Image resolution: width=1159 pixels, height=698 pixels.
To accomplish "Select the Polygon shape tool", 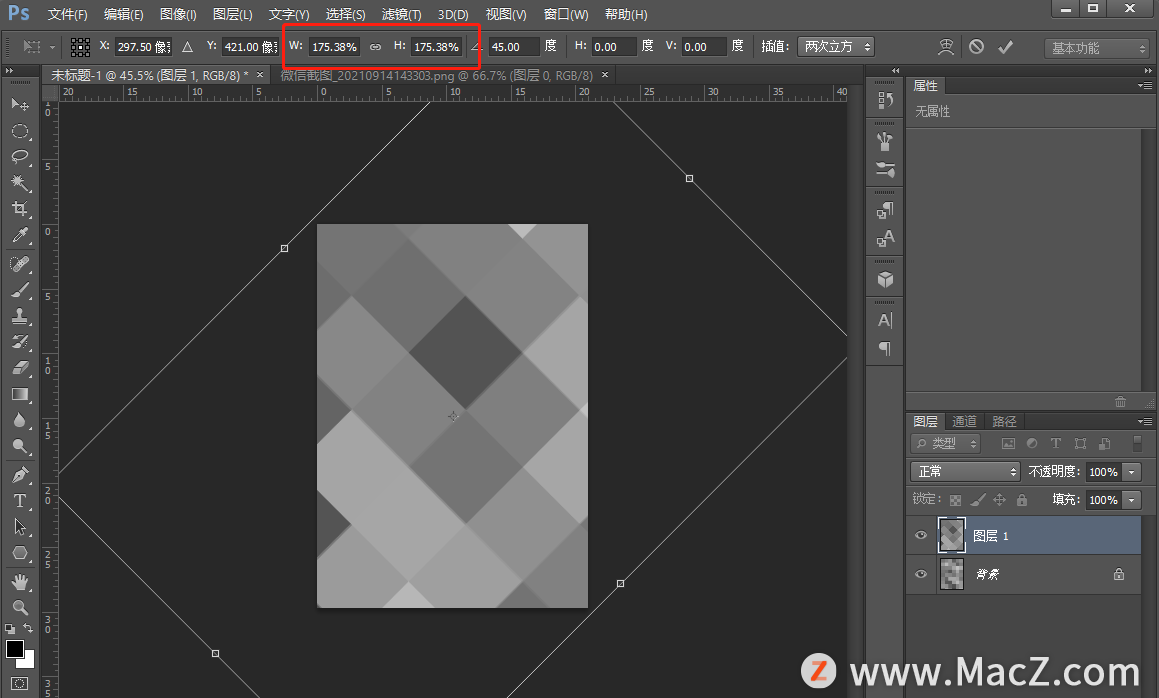I will [20, 553].
